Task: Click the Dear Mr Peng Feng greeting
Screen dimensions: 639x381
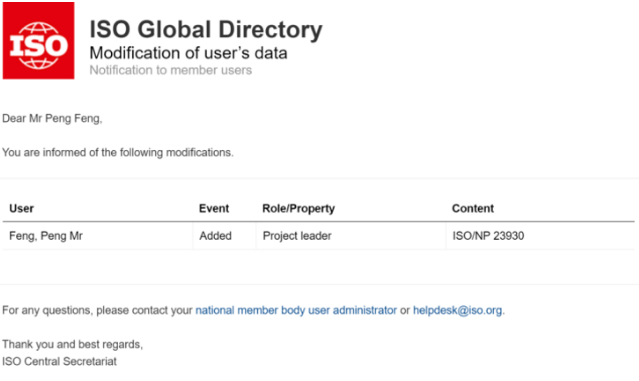Action: 52,119
